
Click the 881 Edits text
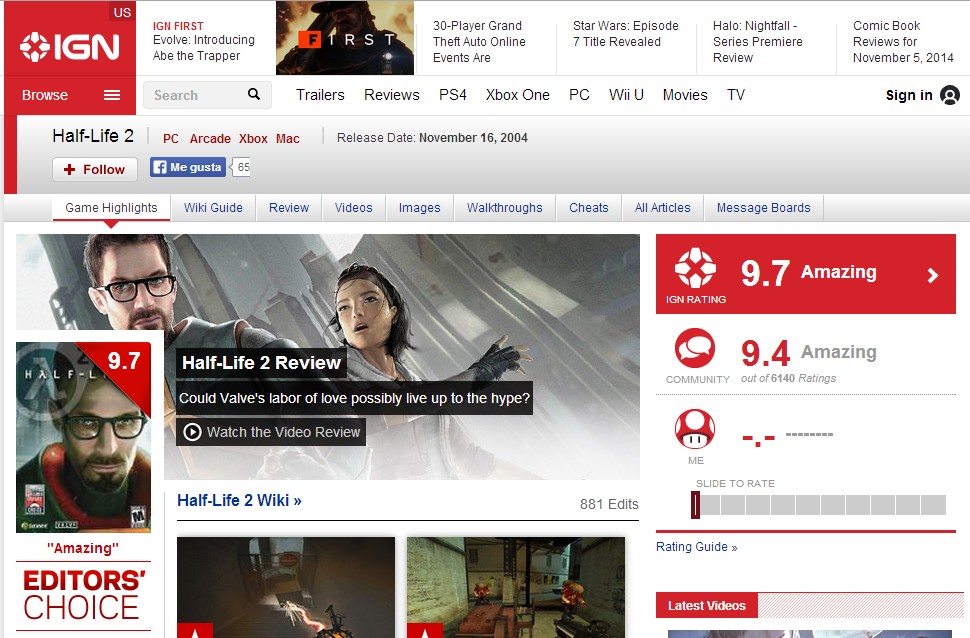pyautogui.click(x=609, y=504)
